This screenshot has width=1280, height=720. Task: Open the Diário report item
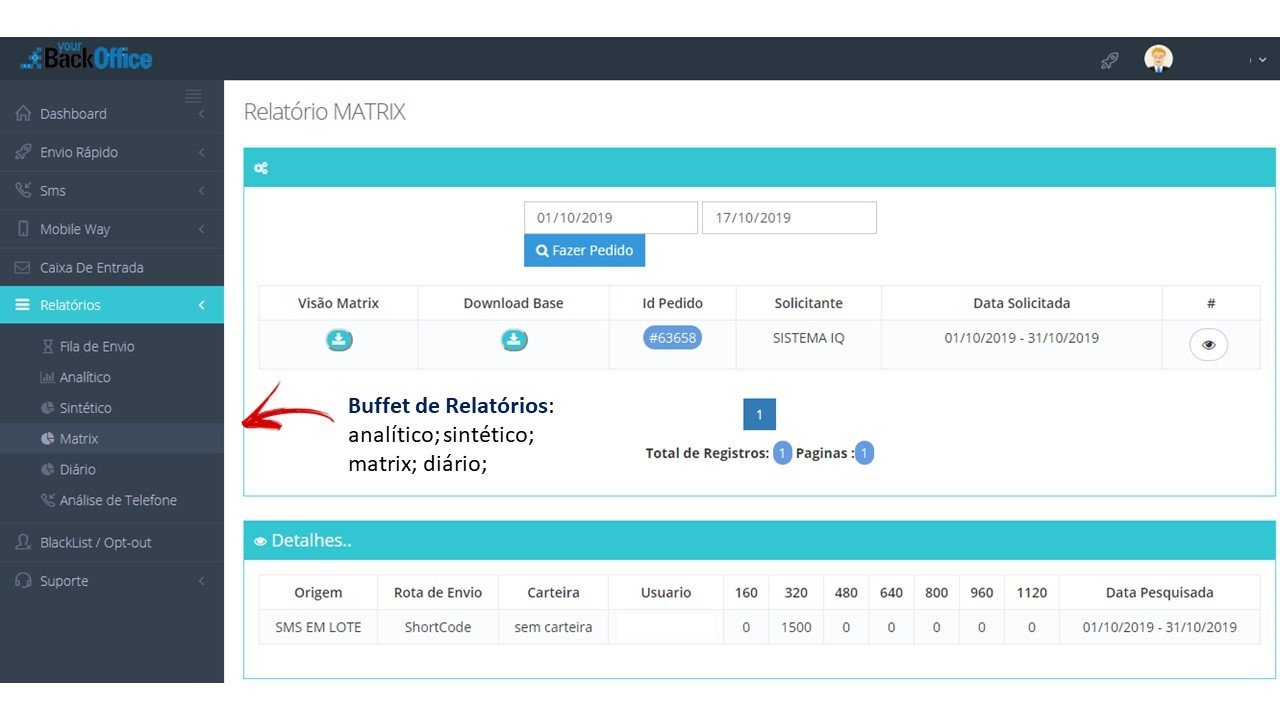coord(112,469)
